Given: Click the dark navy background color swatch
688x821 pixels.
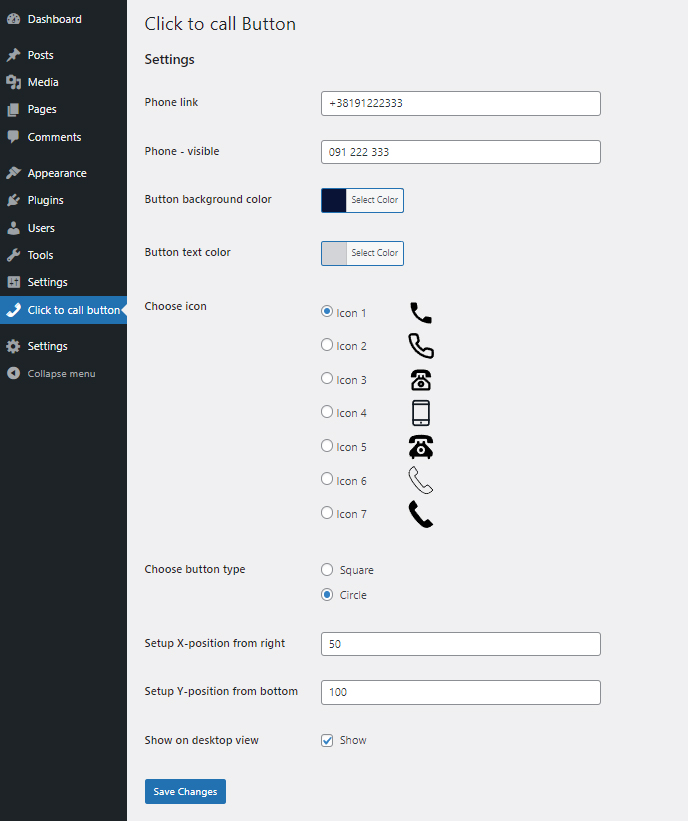Looking at the screenshot, I should click(x=334, y=200).
